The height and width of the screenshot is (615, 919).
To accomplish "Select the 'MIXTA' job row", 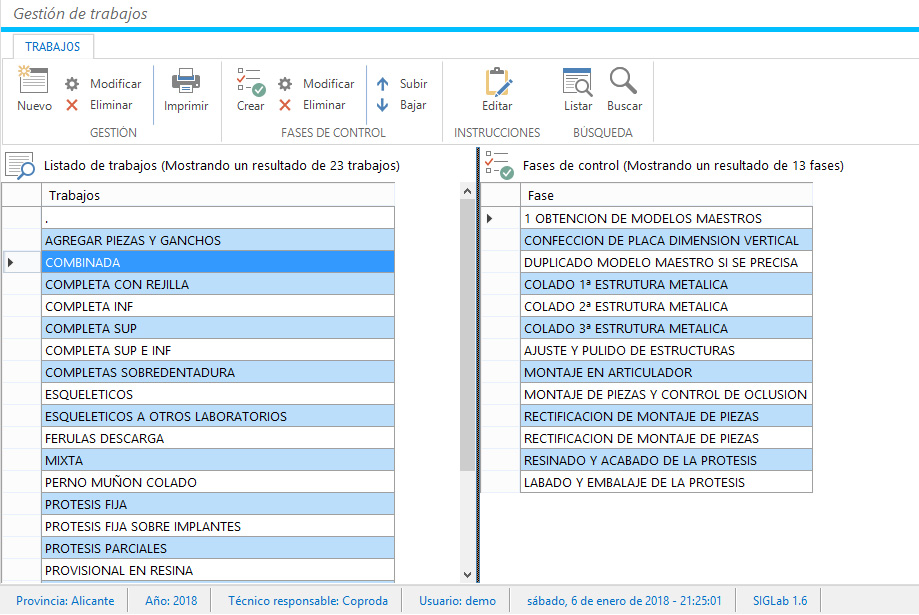I will coord(218,460).
